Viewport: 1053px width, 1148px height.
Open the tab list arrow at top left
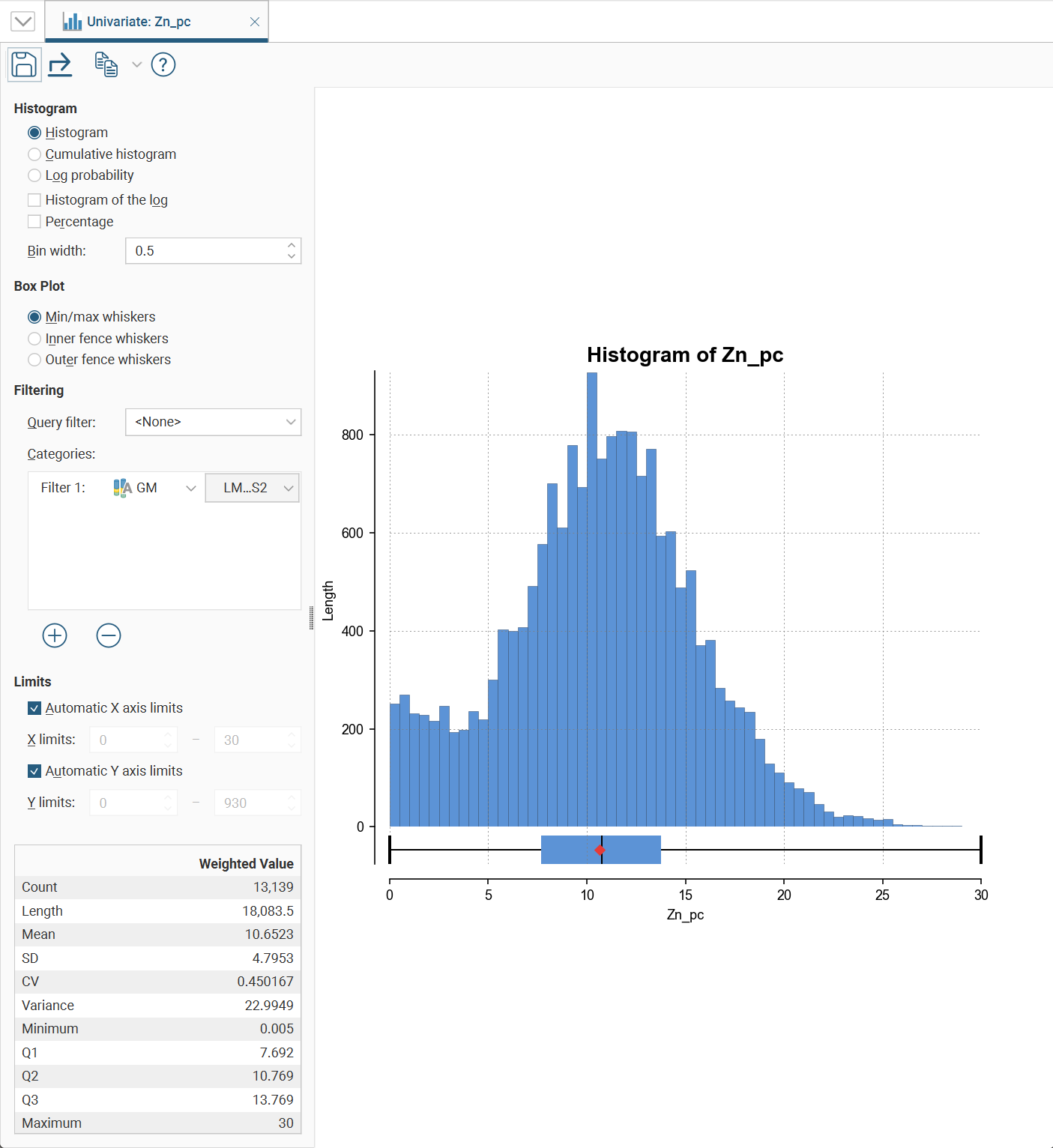23,21
